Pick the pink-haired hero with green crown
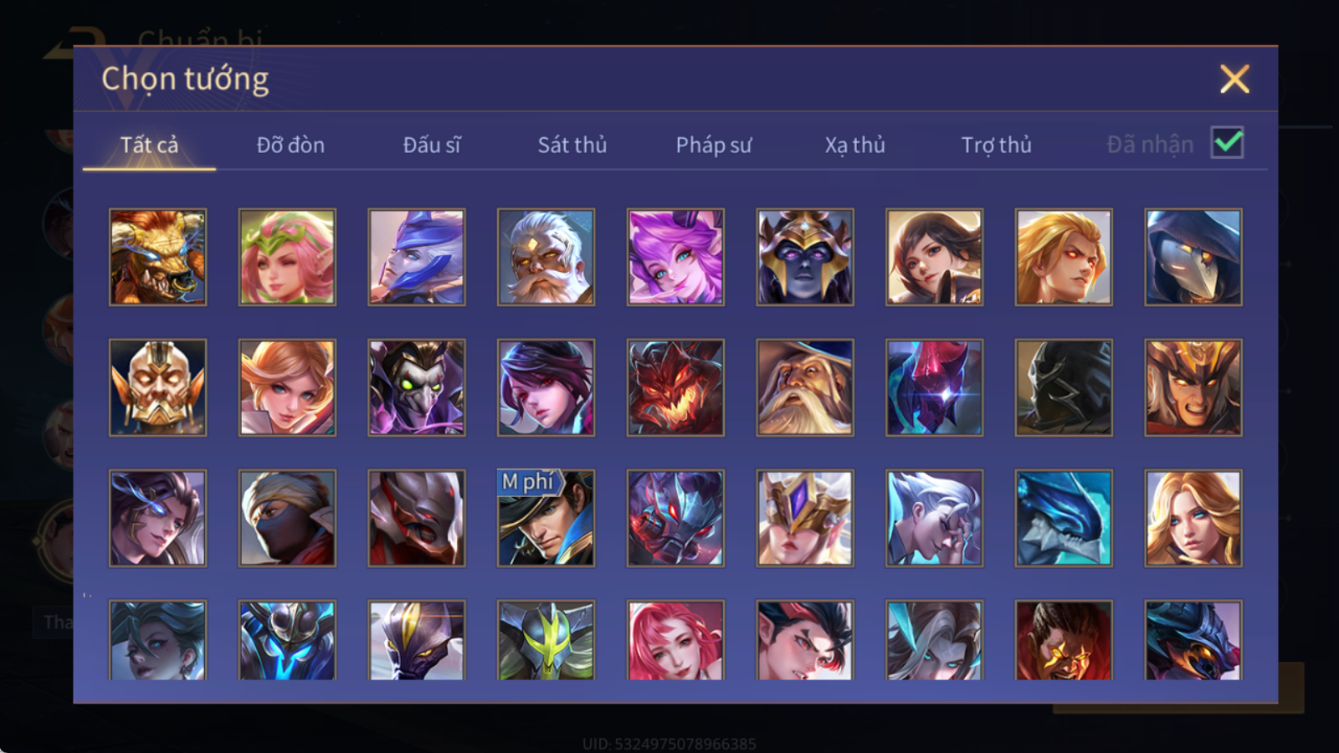 (287, 257)
